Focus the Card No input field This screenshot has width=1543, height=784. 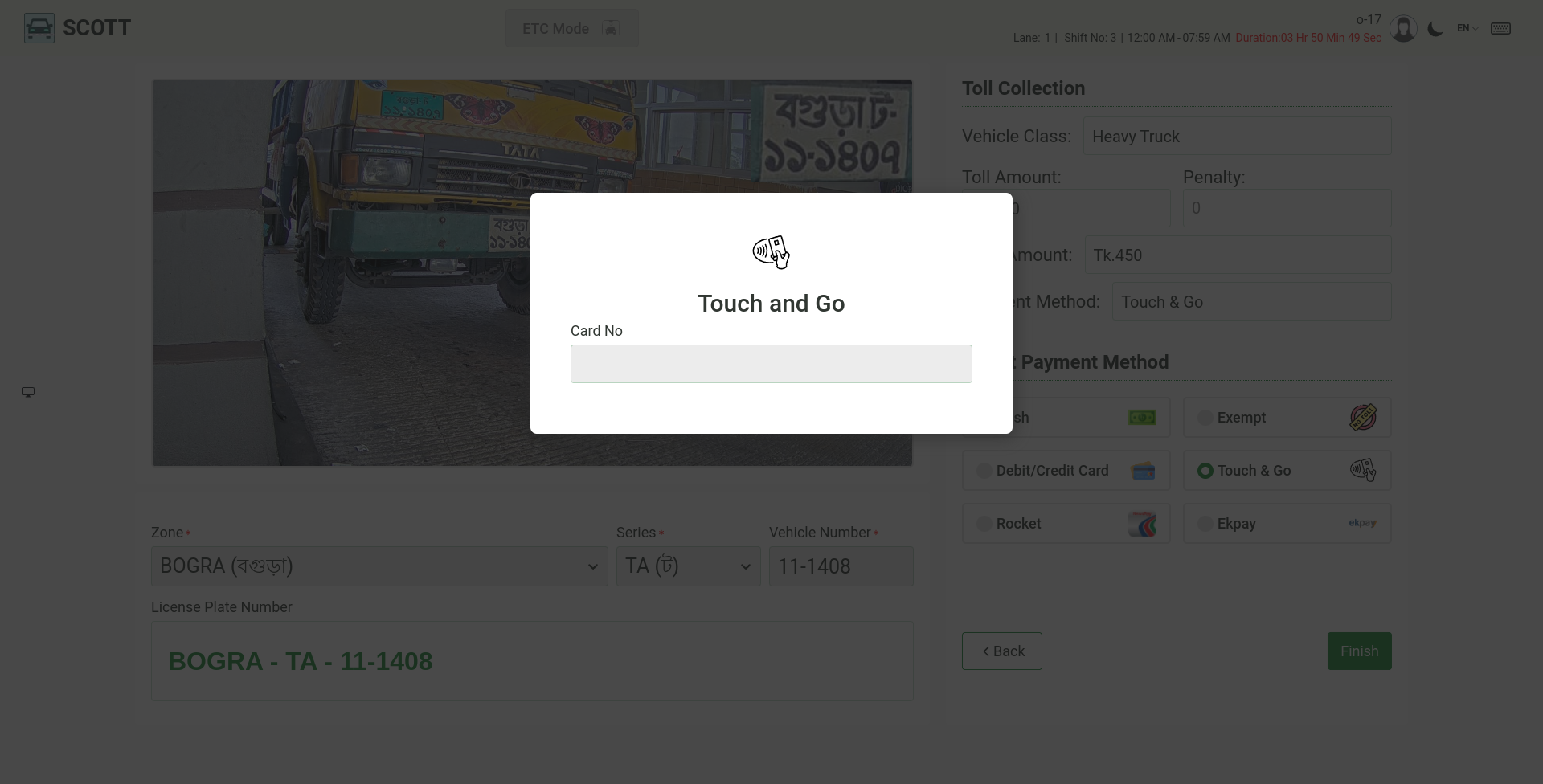tap(771, 364)
